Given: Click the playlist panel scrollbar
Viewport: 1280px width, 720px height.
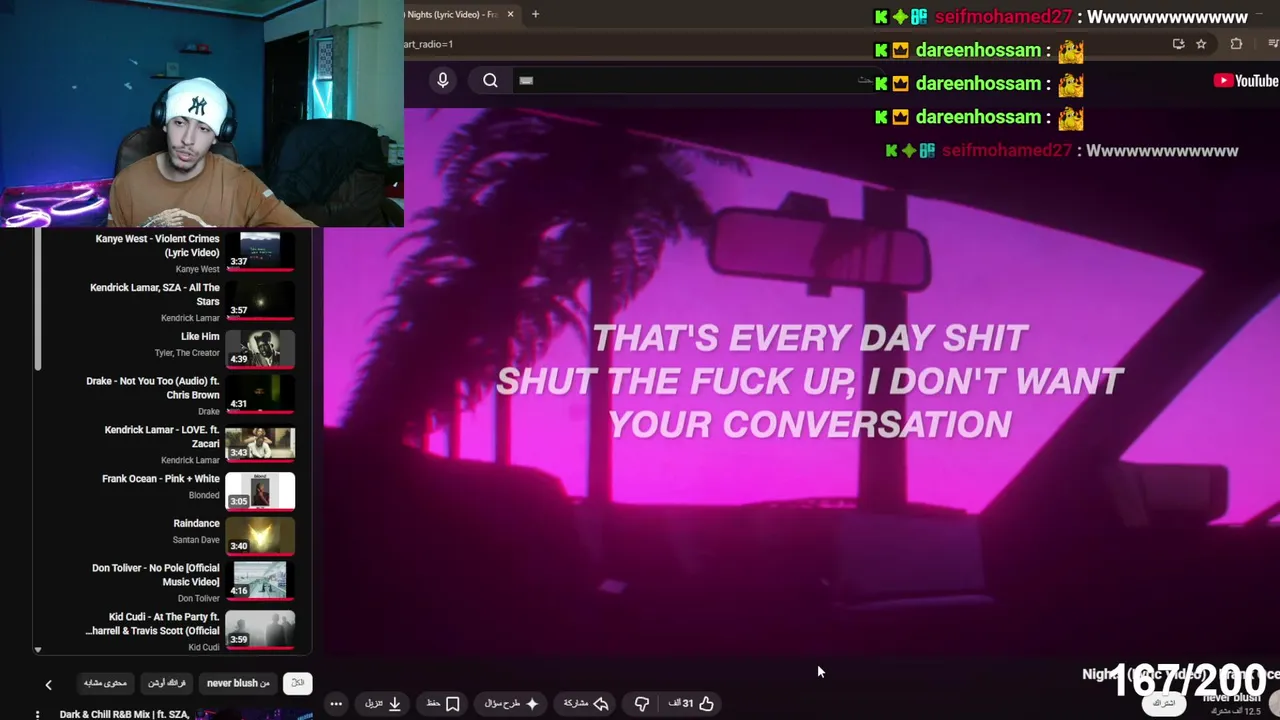Looking at the screenshot, I should (38, 300).
